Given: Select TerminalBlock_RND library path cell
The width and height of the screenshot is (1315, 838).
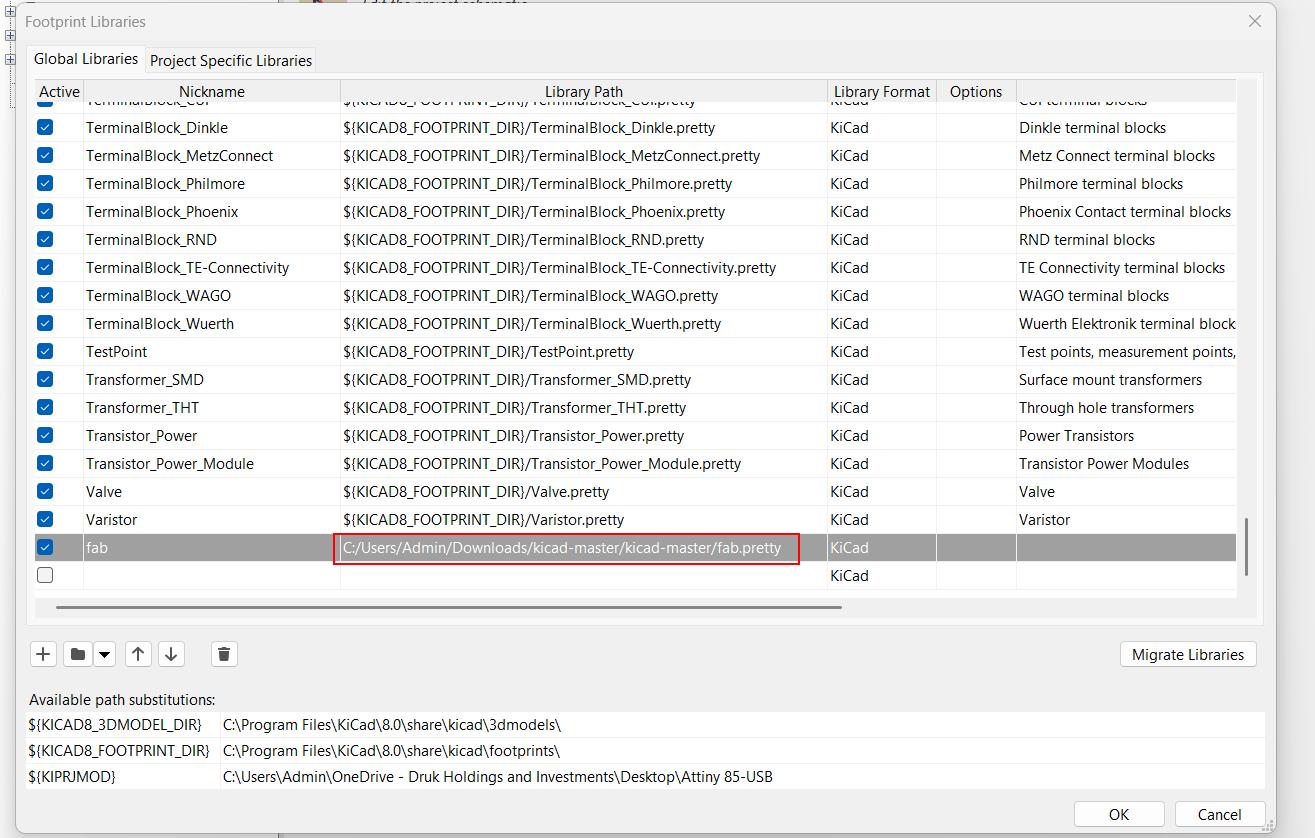Looking at the screenshot, I should [x=584, y=239].
